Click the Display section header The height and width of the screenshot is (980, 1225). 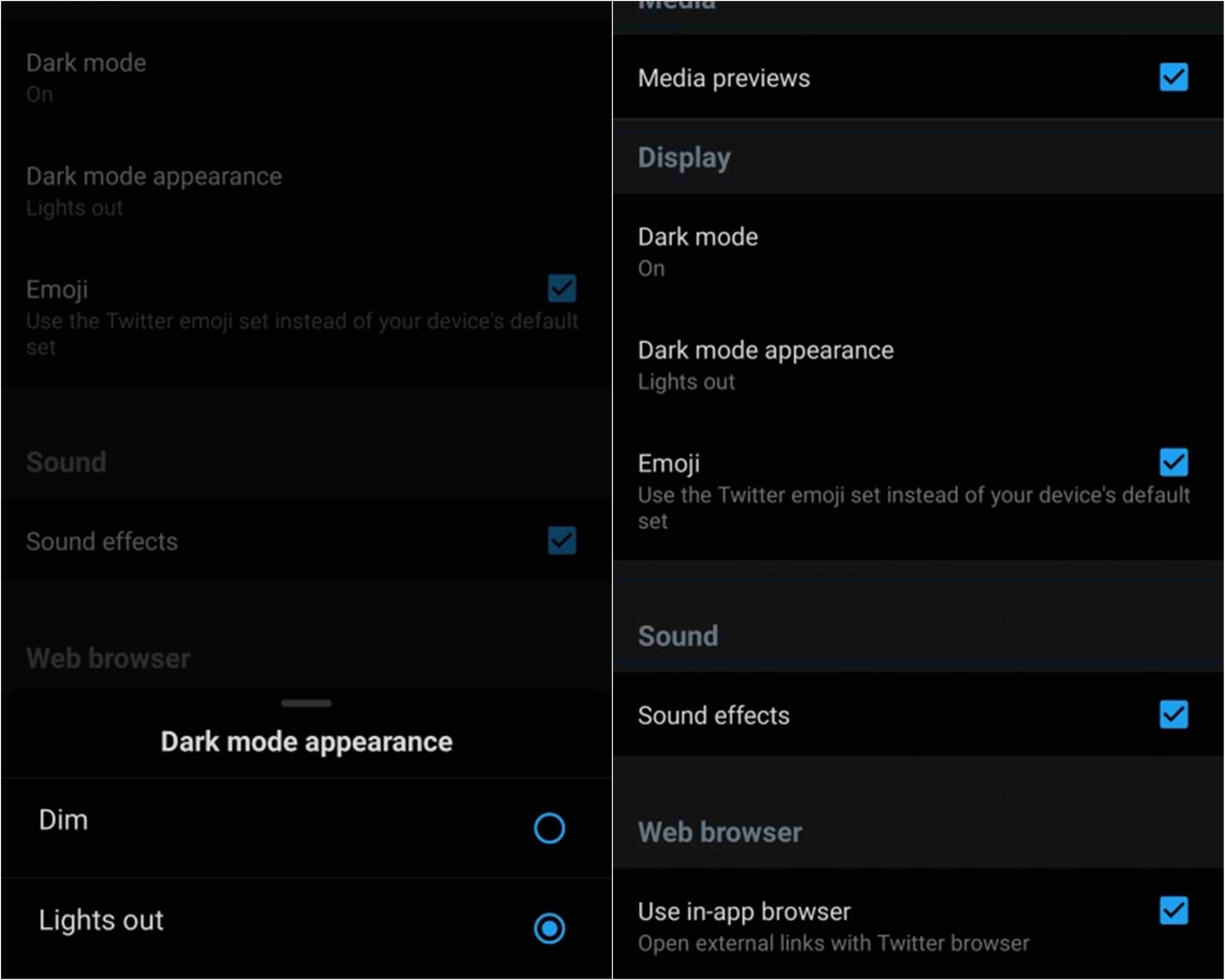[684, 157]
